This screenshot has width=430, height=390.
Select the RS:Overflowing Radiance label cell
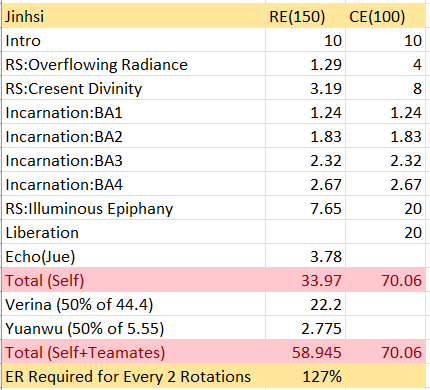click(x=134, y=64)
